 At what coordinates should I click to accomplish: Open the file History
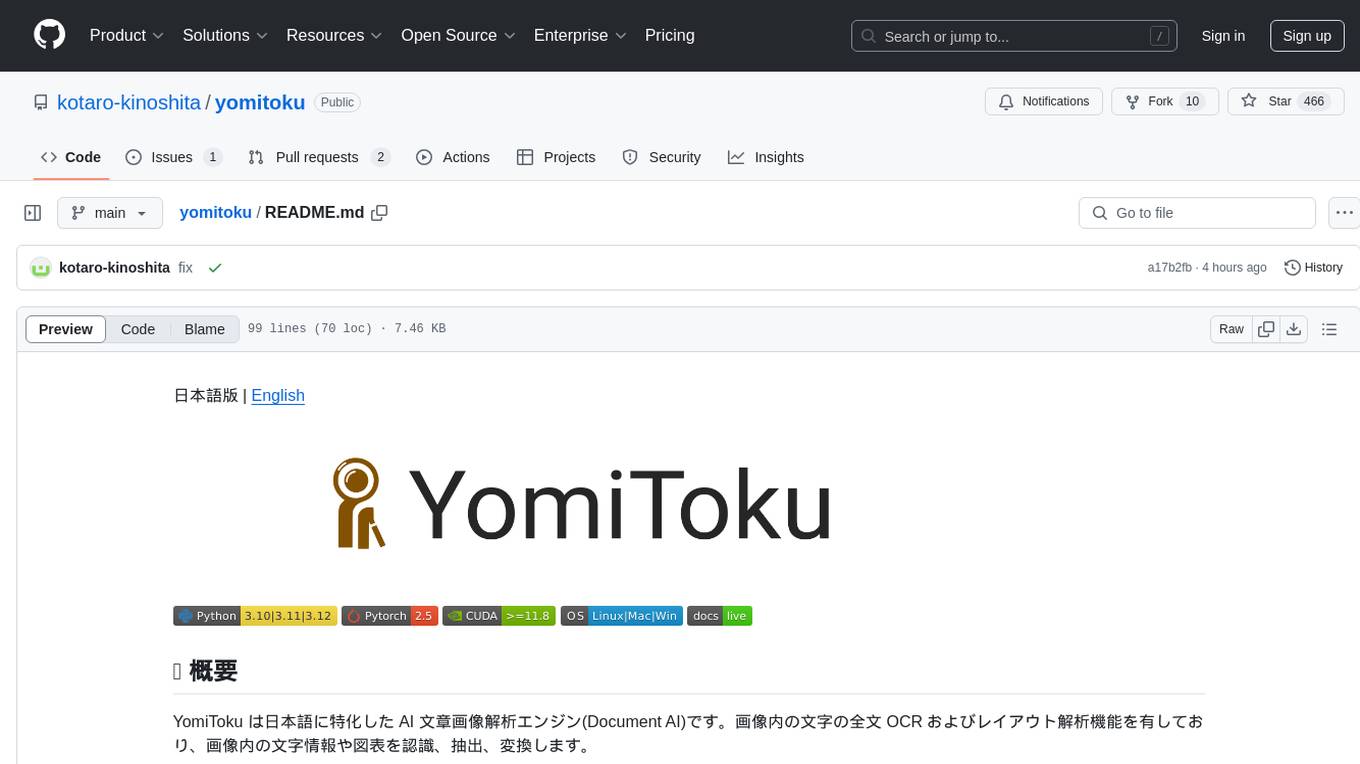tap(1313, 268)
